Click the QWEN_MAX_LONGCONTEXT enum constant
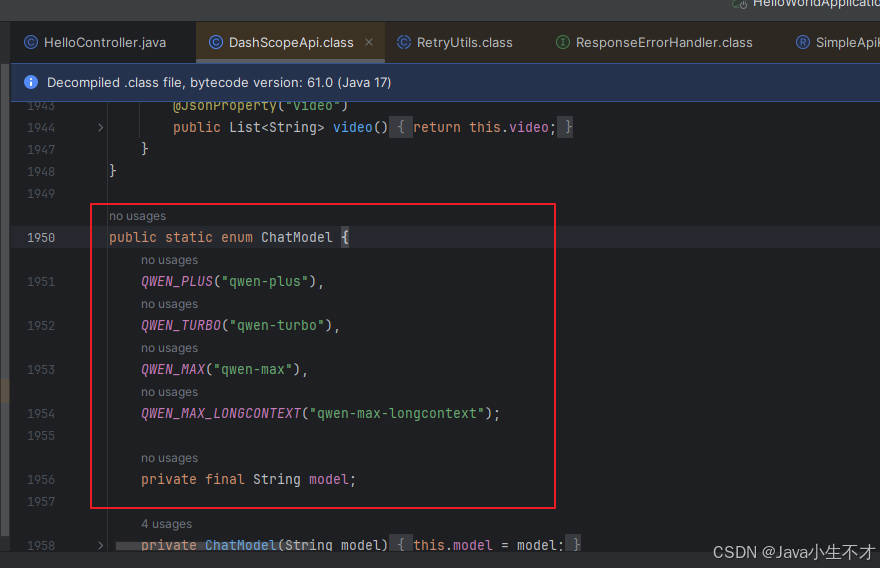 [x=221, y=414]
